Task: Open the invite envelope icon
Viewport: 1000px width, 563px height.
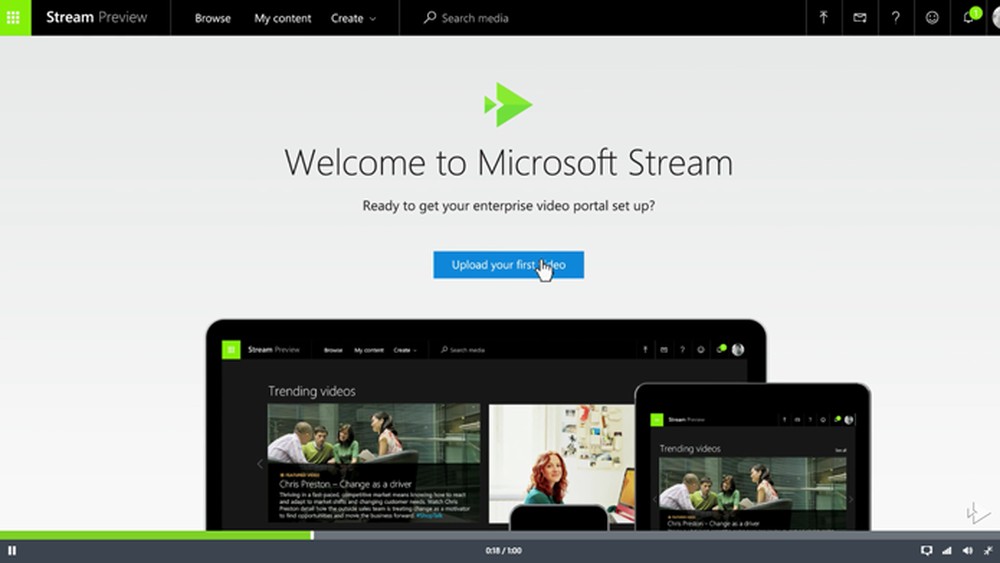Action: (860, 18)
